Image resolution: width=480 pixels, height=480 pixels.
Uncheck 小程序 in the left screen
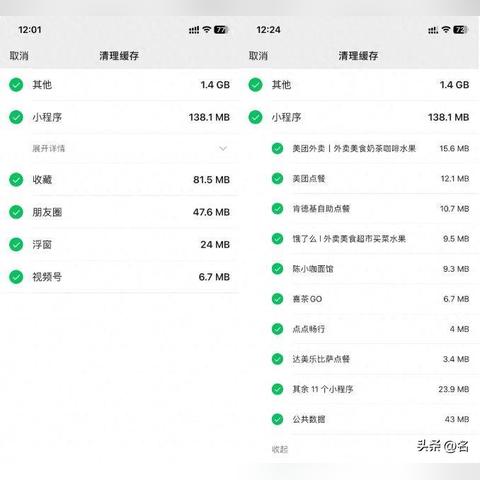click(x=16, y=117)
